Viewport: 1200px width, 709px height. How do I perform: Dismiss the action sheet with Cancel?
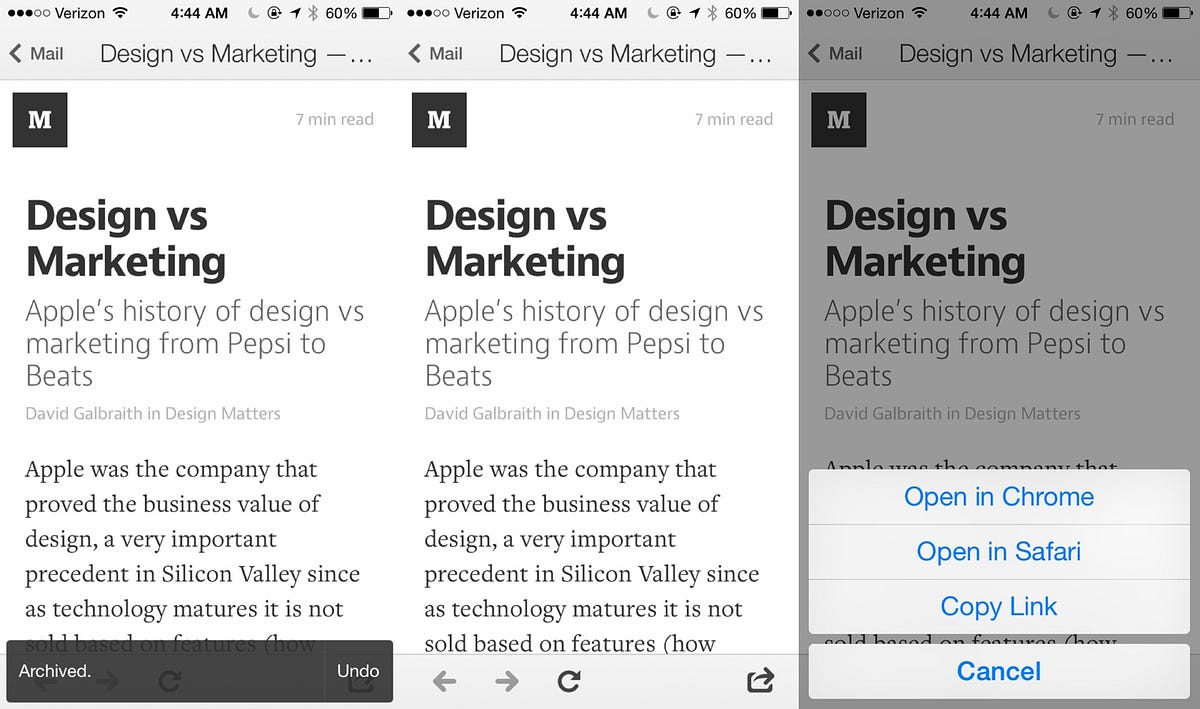(998, 671)
